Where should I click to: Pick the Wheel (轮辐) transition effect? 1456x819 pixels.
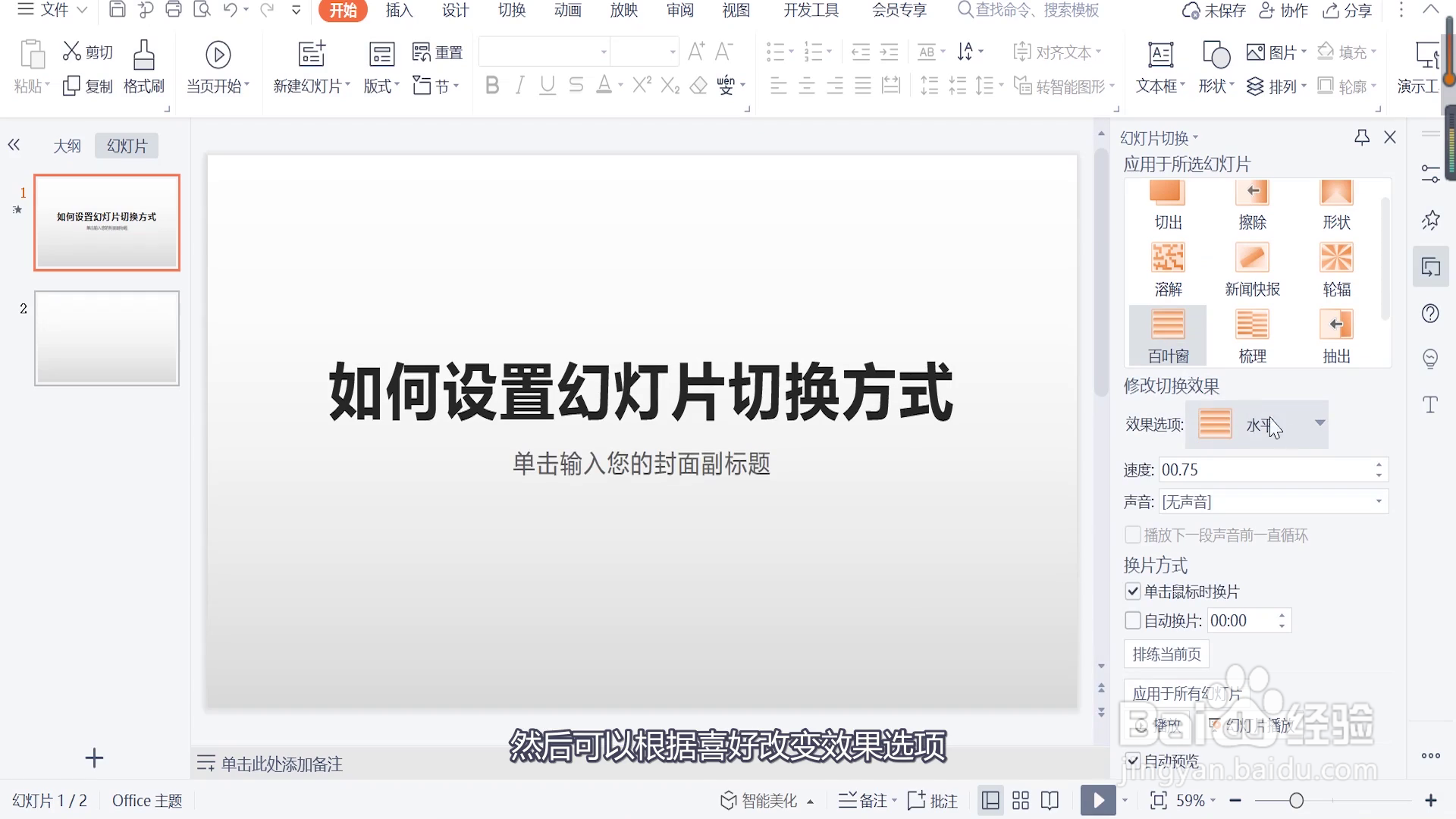(x=1336, y=259)
